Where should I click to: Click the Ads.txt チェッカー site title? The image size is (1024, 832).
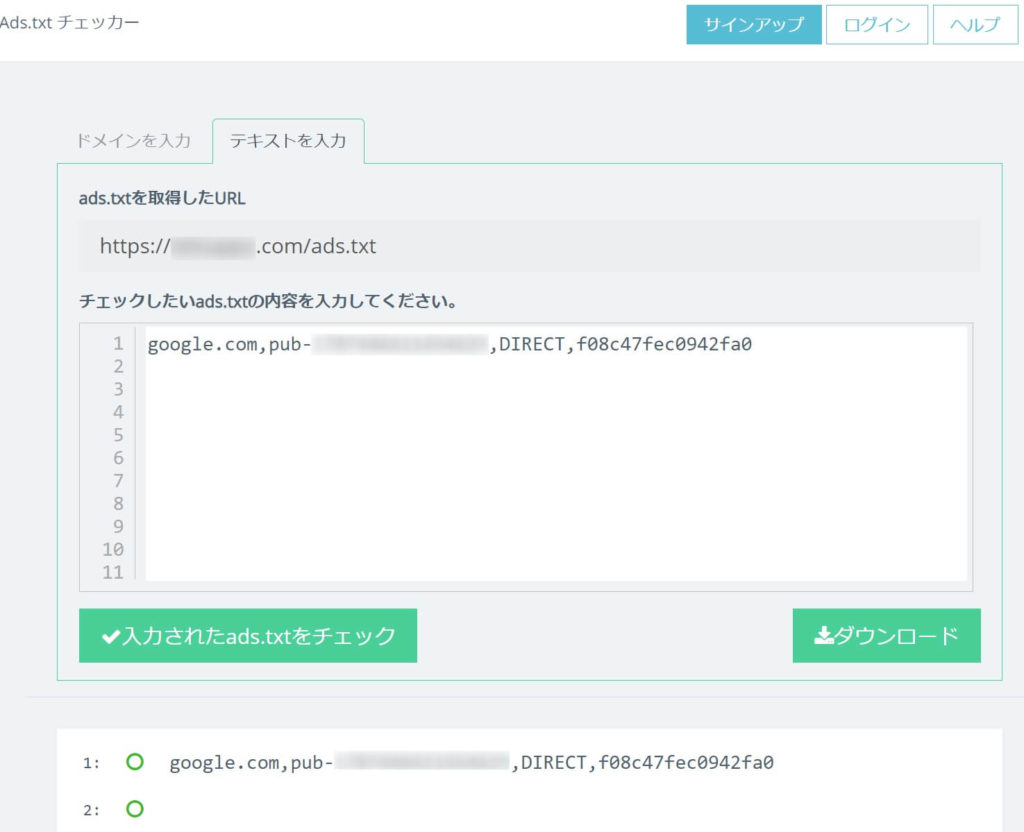pos(69,22)
